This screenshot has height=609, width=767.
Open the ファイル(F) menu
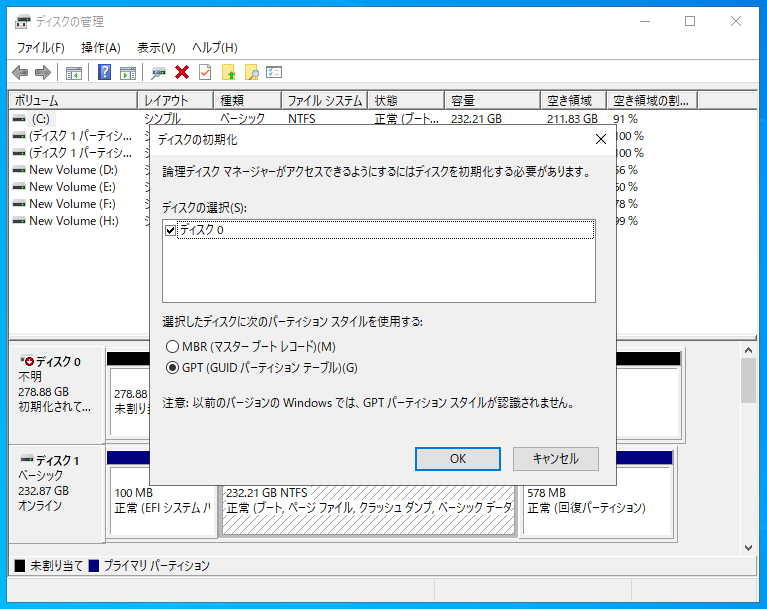[x=40, y=47]
